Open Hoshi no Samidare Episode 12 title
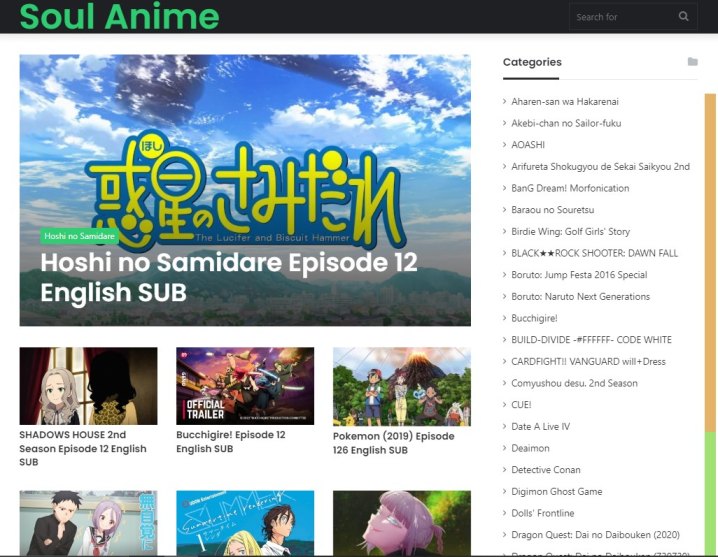This screenshot has height=557, width=718. click(228, 277)
